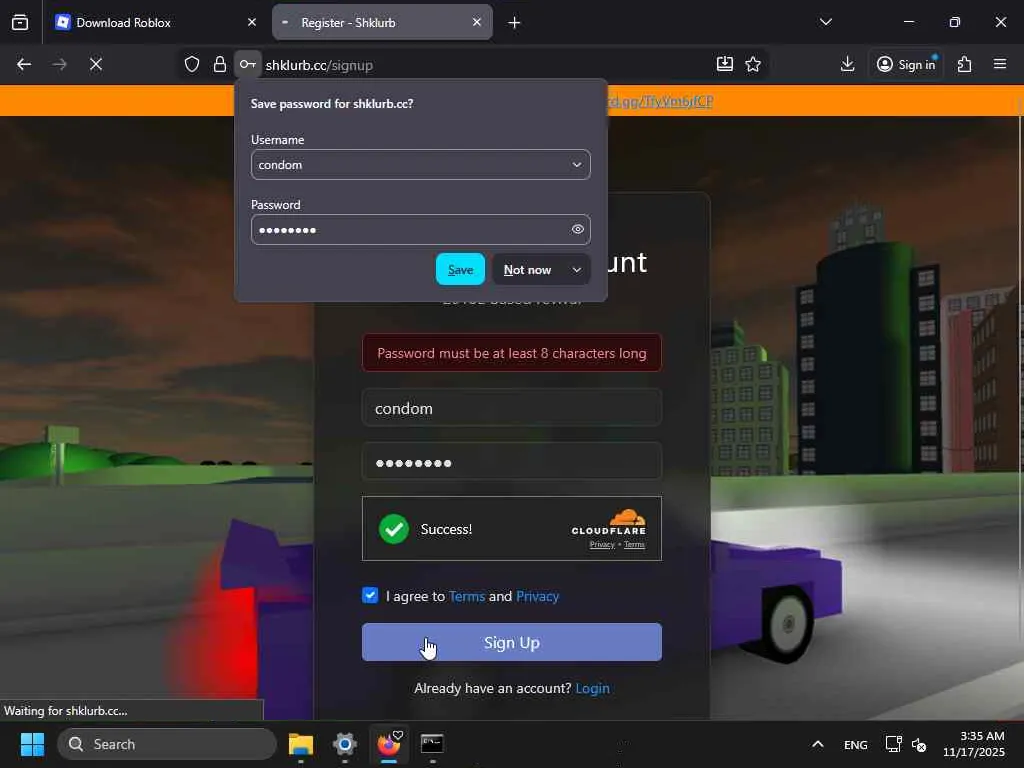Show hidden system tray icons

coord(817,744)
